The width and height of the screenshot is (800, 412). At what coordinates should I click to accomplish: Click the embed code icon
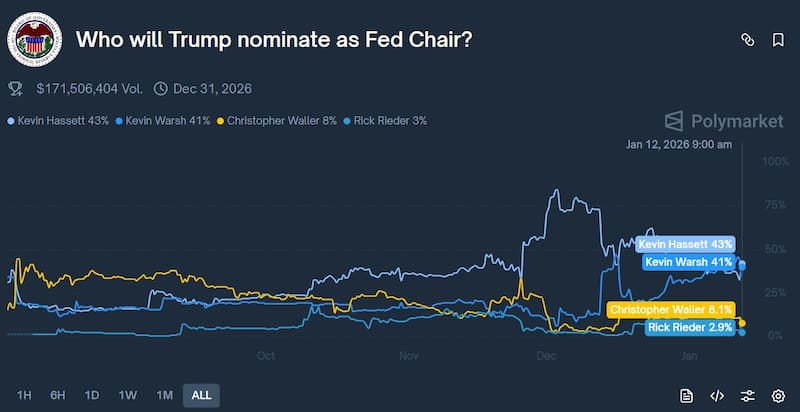coord(717,395)
